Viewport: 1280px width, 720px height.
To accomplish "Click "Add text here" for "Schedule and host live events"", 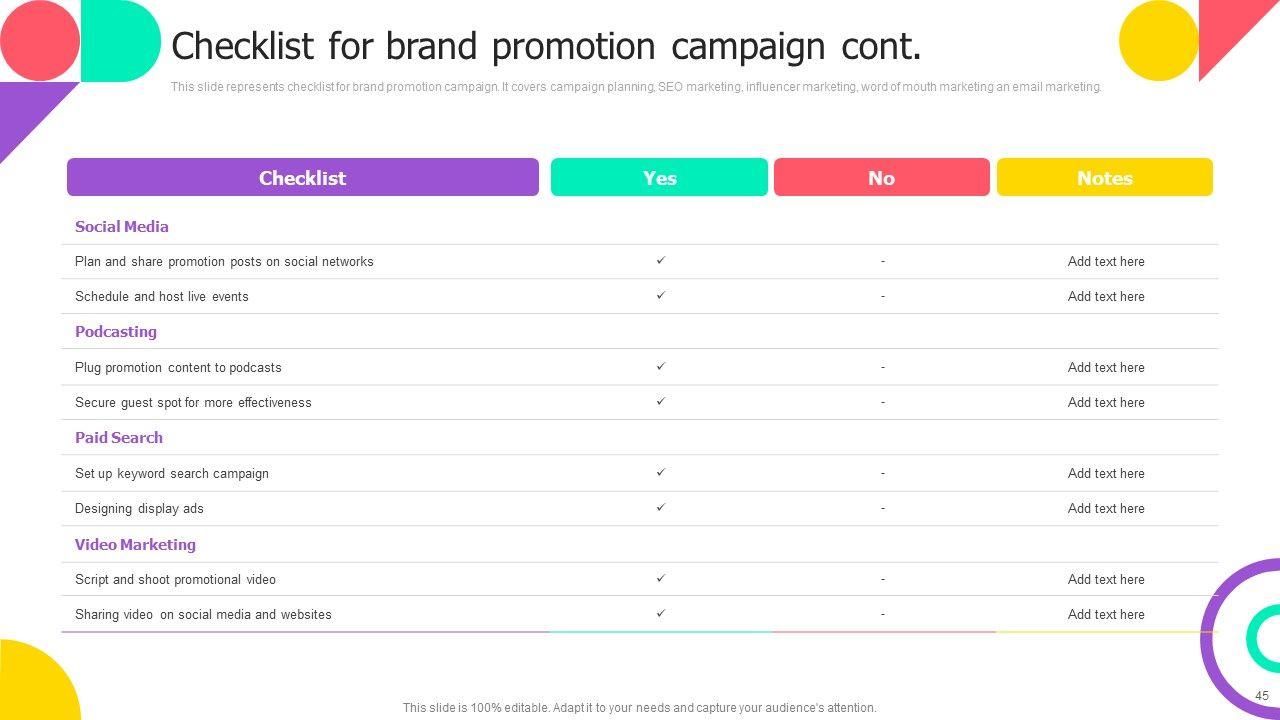I will (x=1106, y=297).
